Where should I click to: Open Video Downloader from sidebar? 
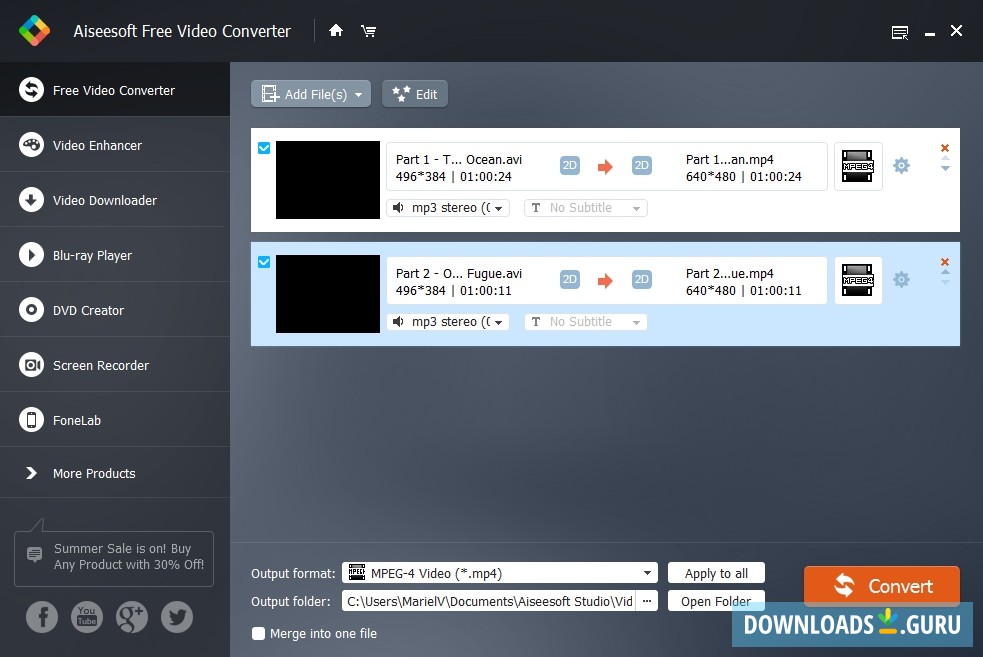click(x=115, y=200)
